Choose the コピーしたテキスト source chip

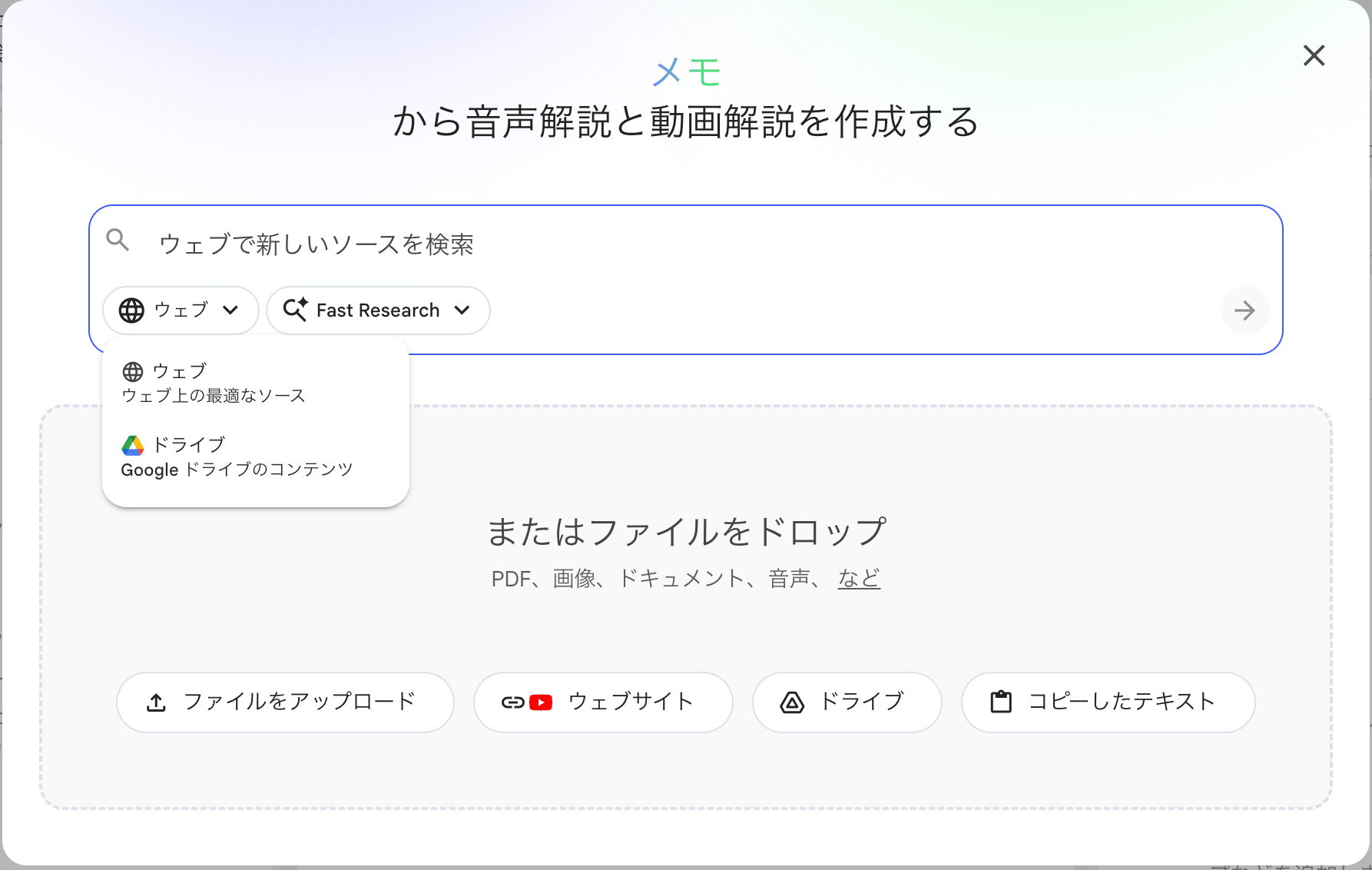1107,702
